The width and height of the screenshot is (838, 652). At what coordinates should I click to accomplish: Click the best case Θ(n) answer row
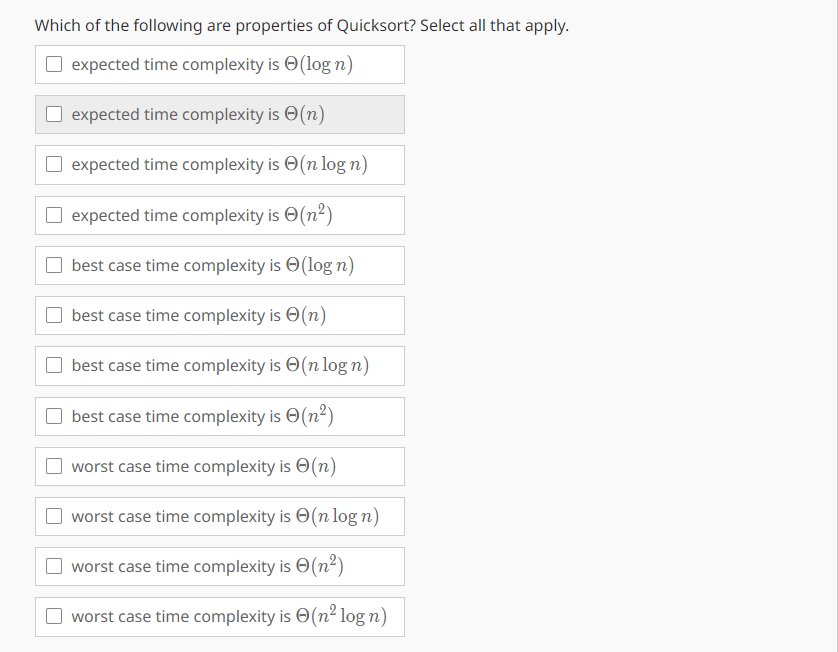coord(220,315)
